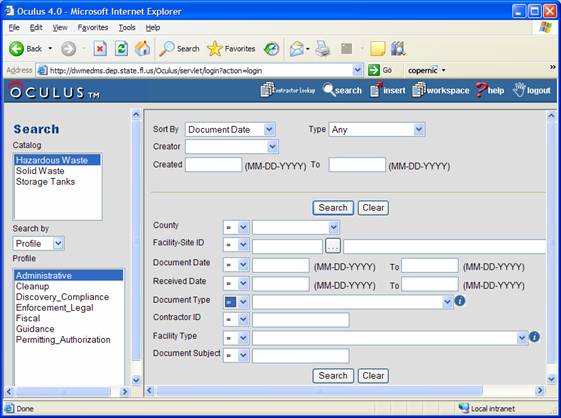Open Contractor lookup in Oculus bar
Viewport: 561px width, 418px height.
288,90
